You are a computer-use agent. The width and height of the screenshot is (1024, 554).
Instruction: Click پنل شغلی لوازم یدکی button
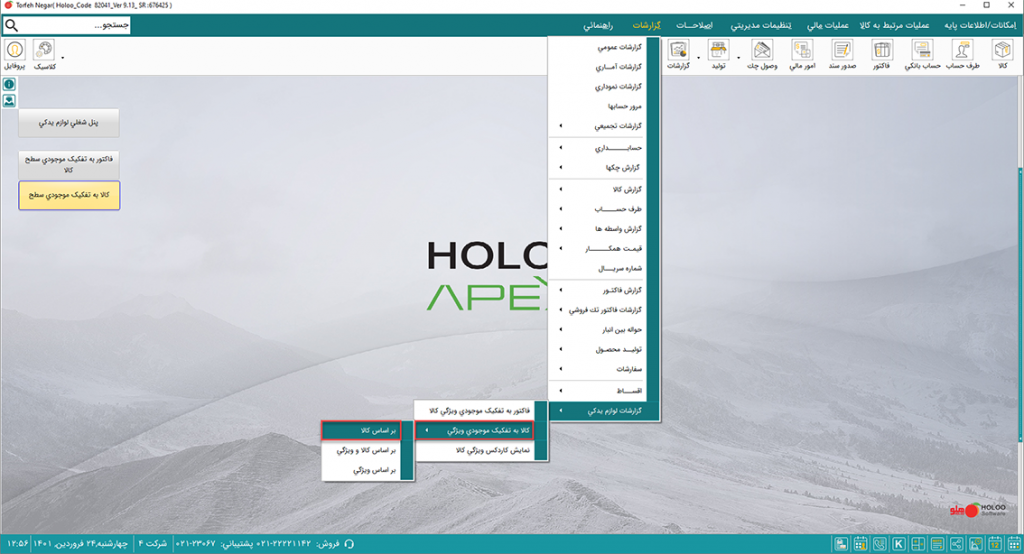coord(69,123)
